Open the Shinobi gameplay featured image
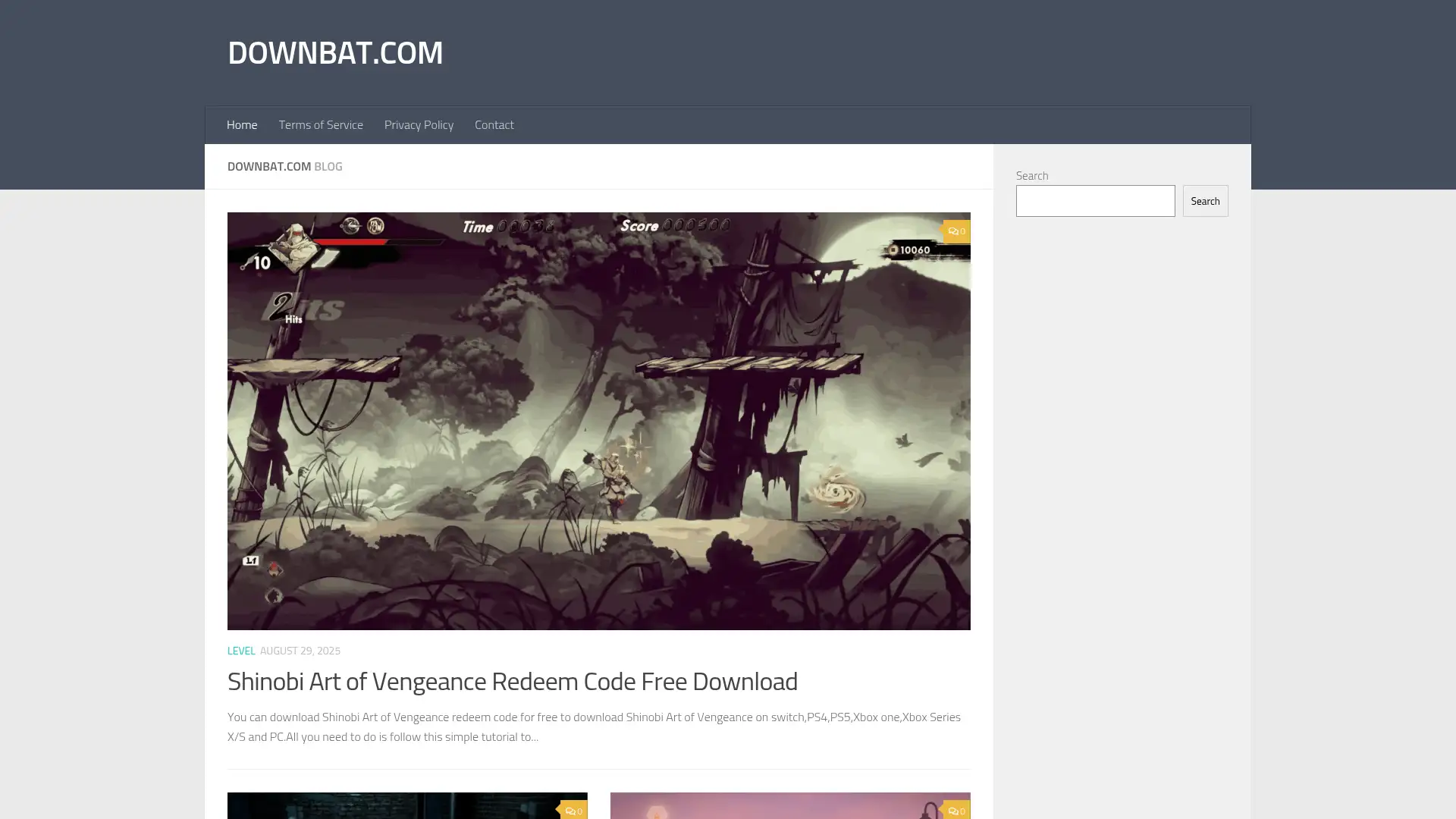 (598, 421)
